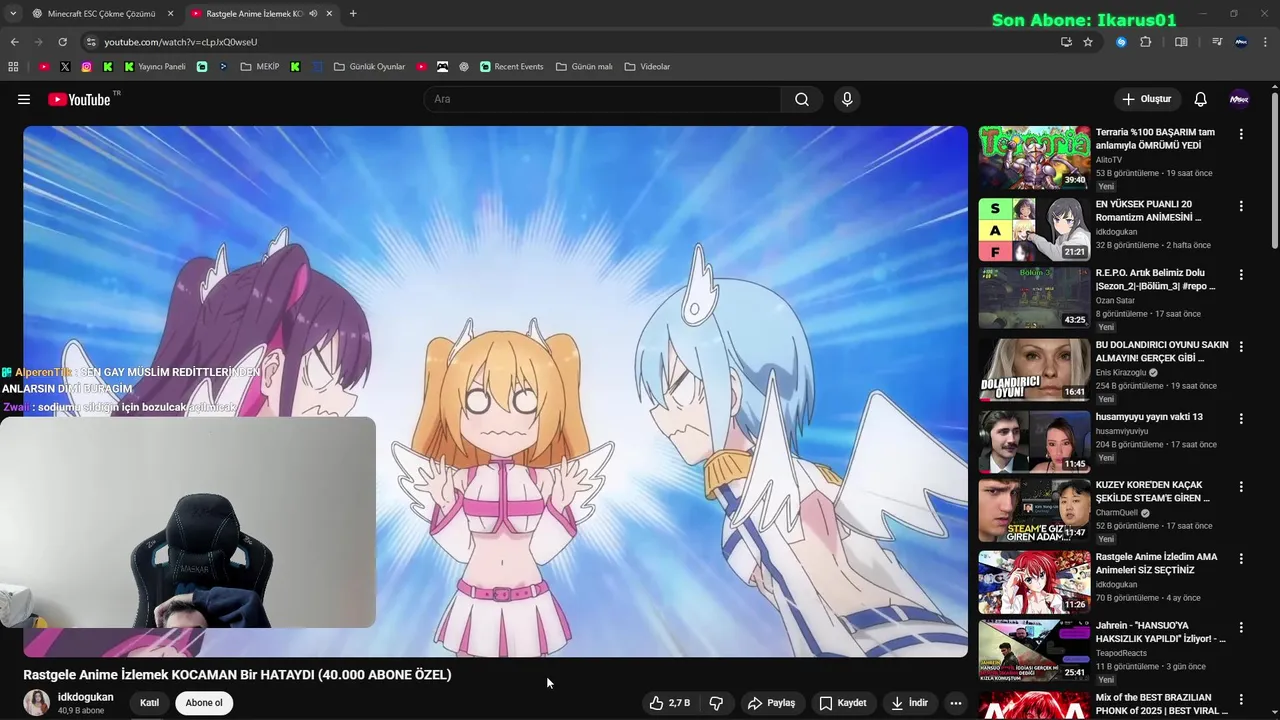This screenshot has height=720, width=1280.
Task: Open Jahrein HANSUO'YA HAKSIZLIK video
Action: point(1161,632)
